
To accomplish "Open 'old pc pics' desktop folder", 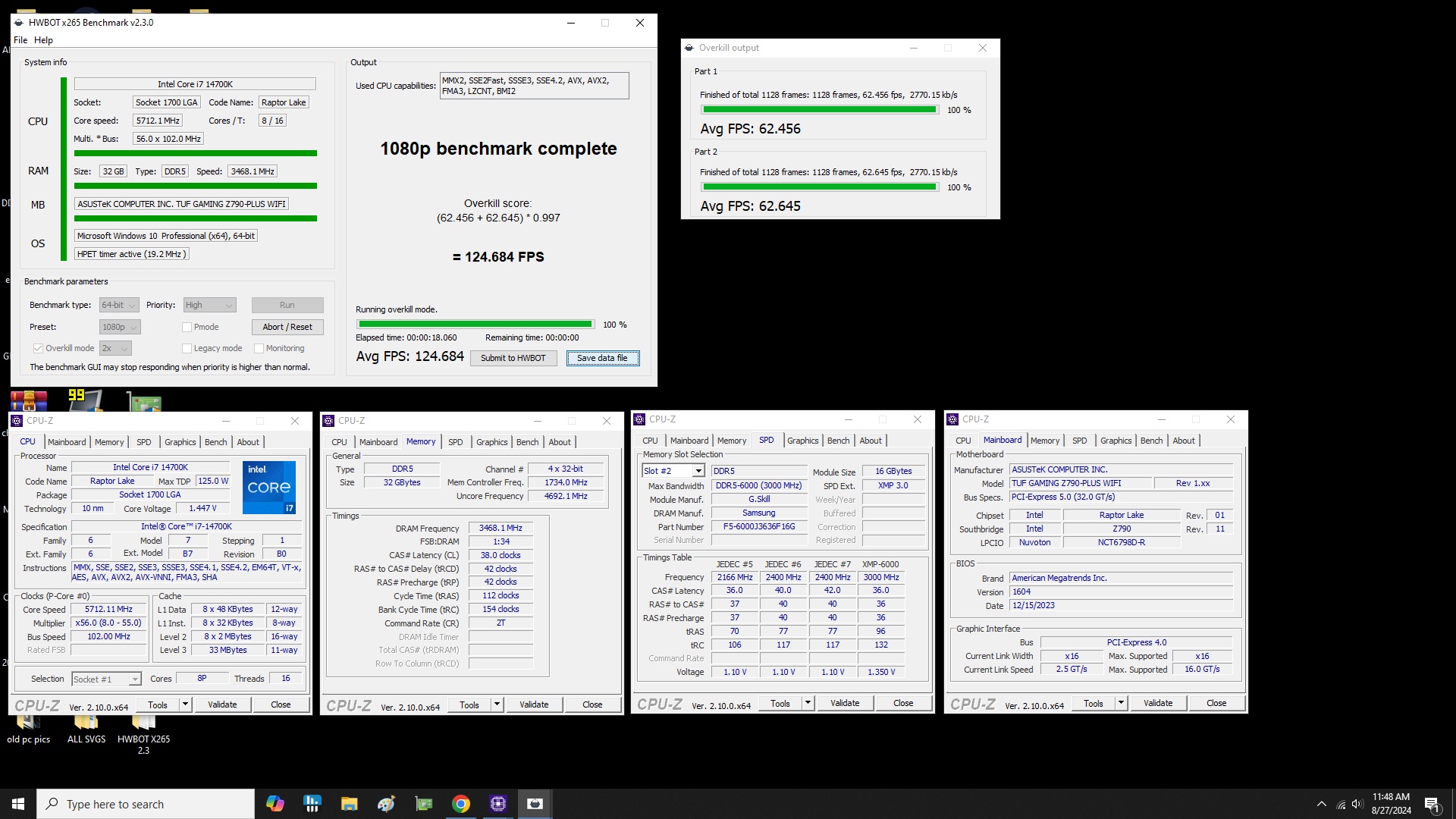I will click(29, 729).
